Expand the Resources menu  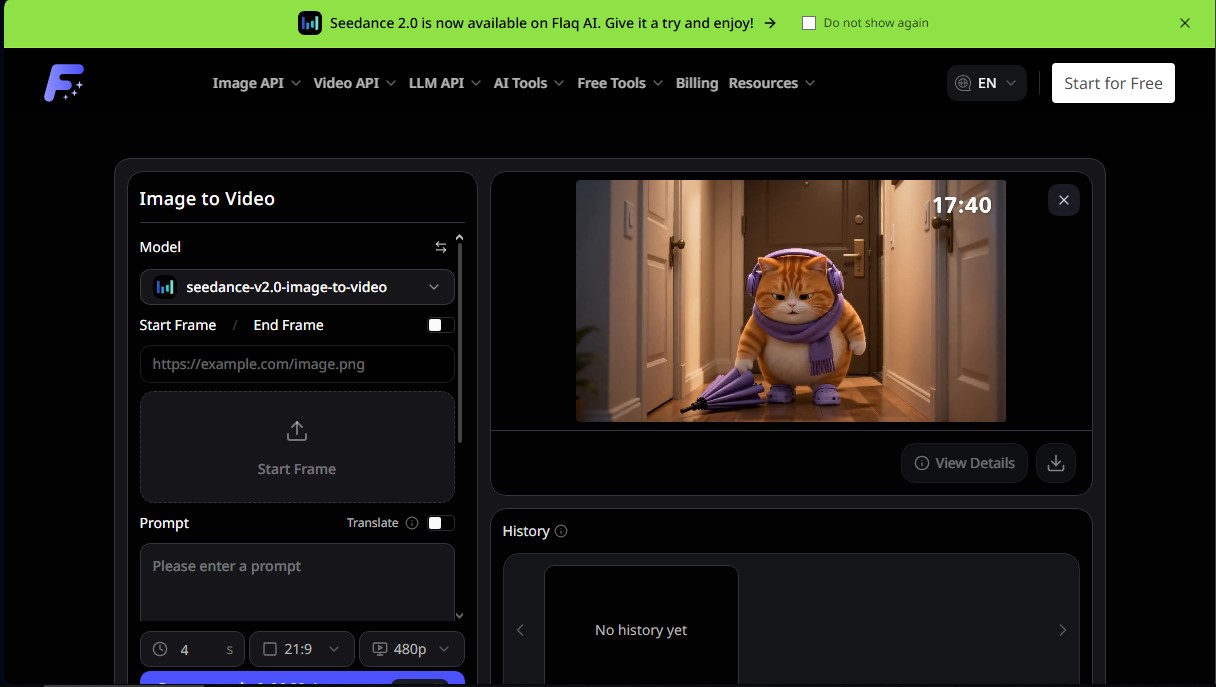pyautogui.click(x=772, y=83)
